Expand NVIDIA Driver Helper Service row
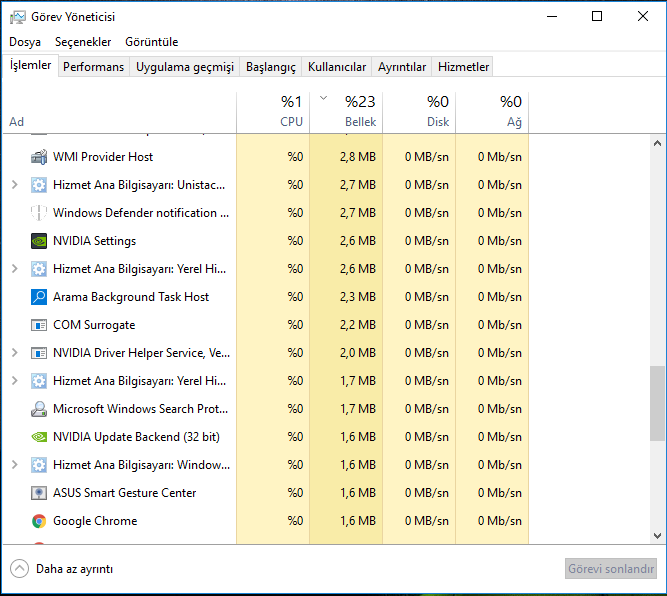 pos(14,353)
